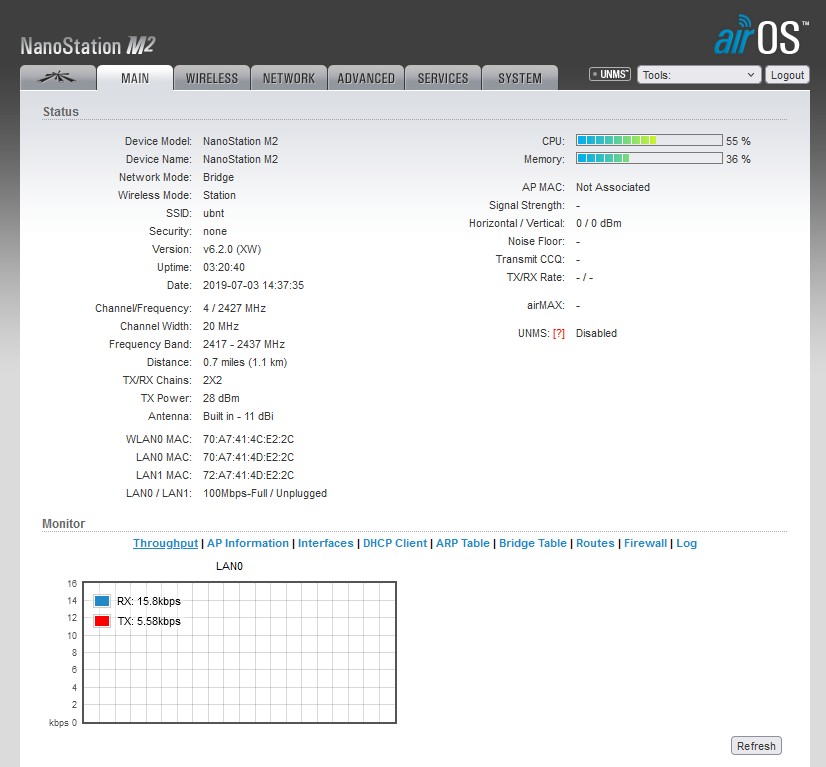Screen dimensions: 826x767
Task: Open the DHCP Client link
Action: pyautogui.click(x=395, y=543)
